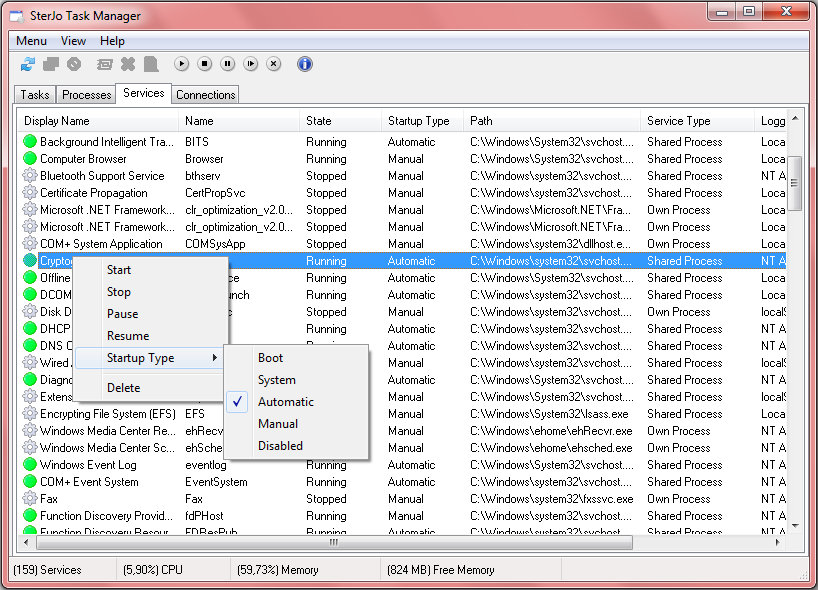Screen dimensions: 818x590
Task: Select the checked Automatic startup type
Action: (x=285, y=402)
